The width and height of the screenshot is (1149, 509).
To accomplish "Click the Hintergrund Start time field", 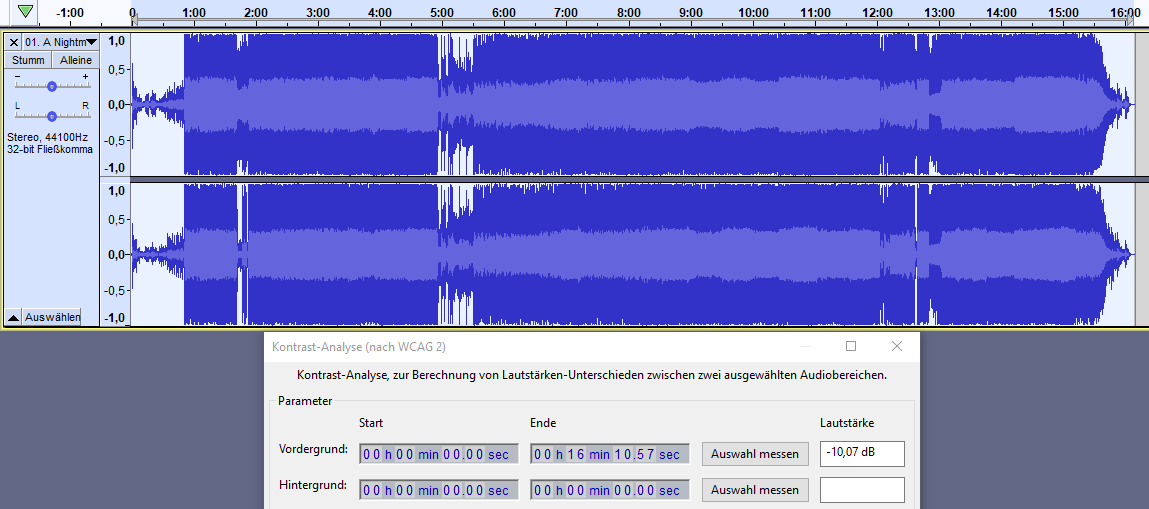I will click(x=438, y=490).
